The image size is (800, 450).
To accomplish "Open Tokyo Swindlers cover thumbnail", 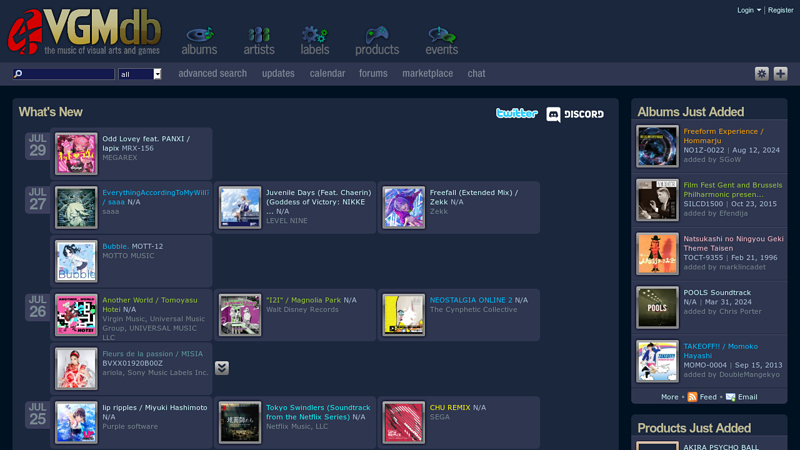I will [240, 422].
